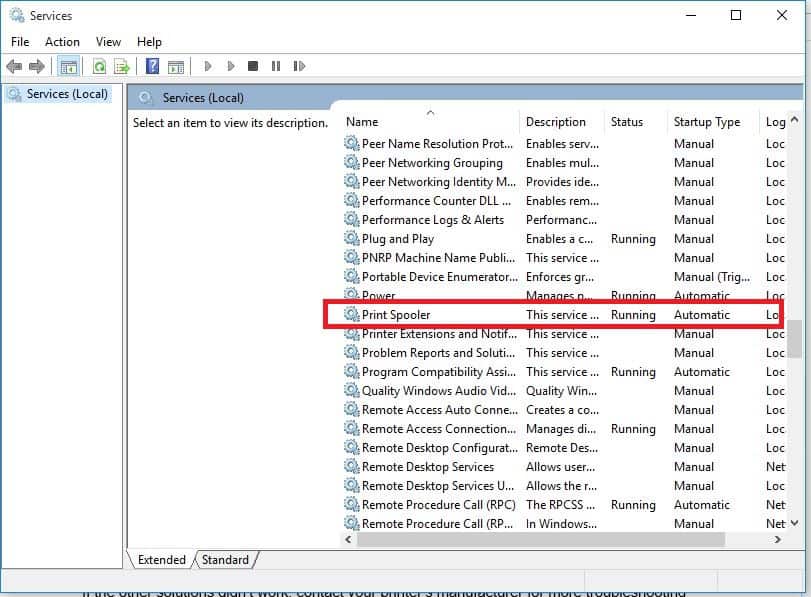This screenshot has width=811, height=597.
Task: Open the View menu
Action: [108, 42]
